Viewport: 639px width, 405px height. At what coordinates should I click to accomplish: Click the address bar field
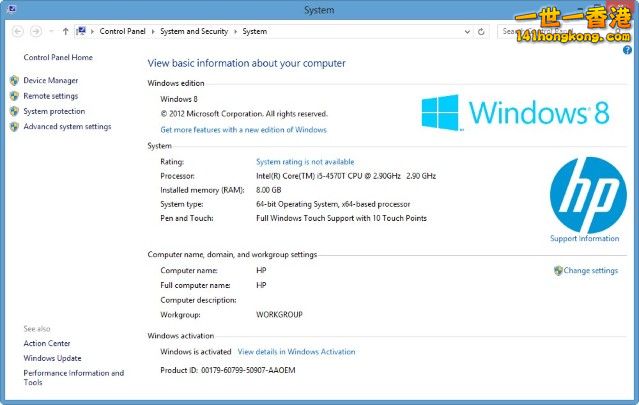[x=281, y=31]
